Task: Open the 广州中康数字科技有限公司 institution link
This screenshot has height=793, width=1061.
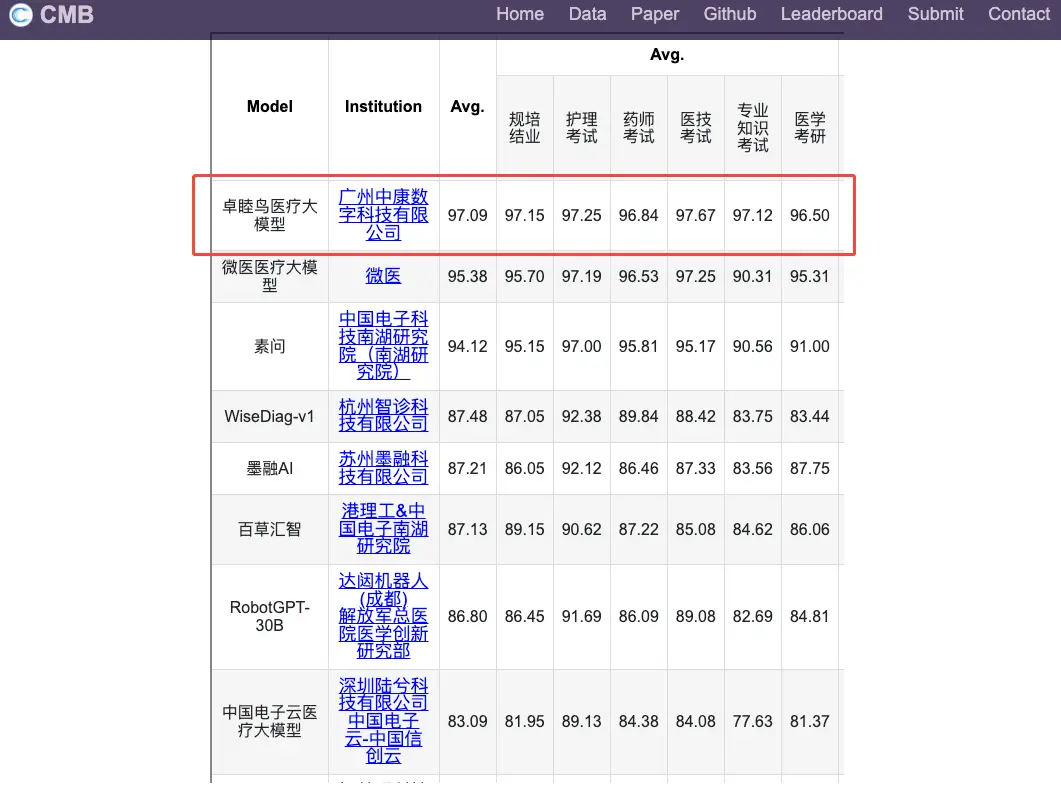Action: pyautogui.click(x=383, y=214)
